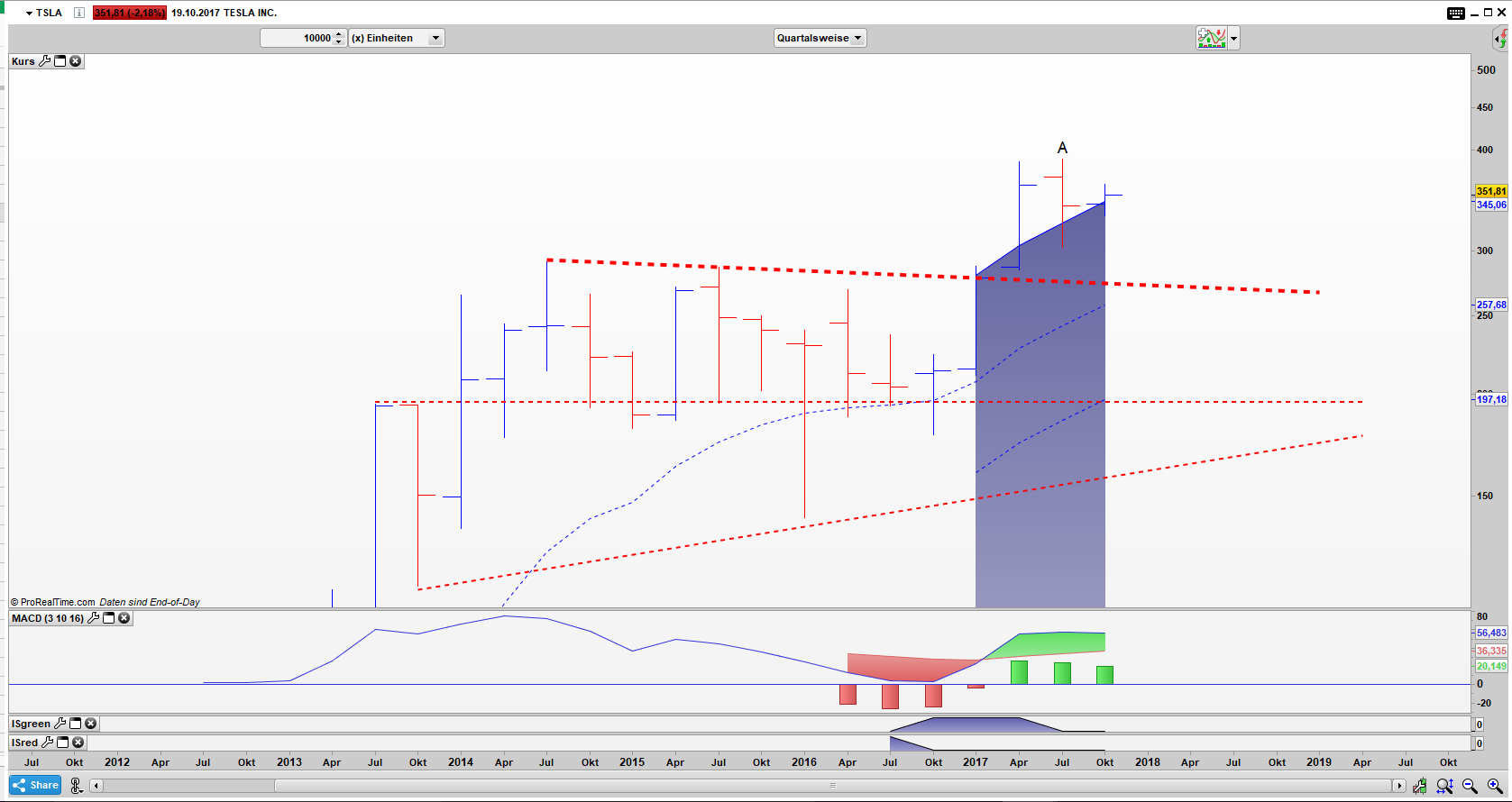
Task: Expand the TSLA symbol dropdown arrow
Action: coord(29,14)
